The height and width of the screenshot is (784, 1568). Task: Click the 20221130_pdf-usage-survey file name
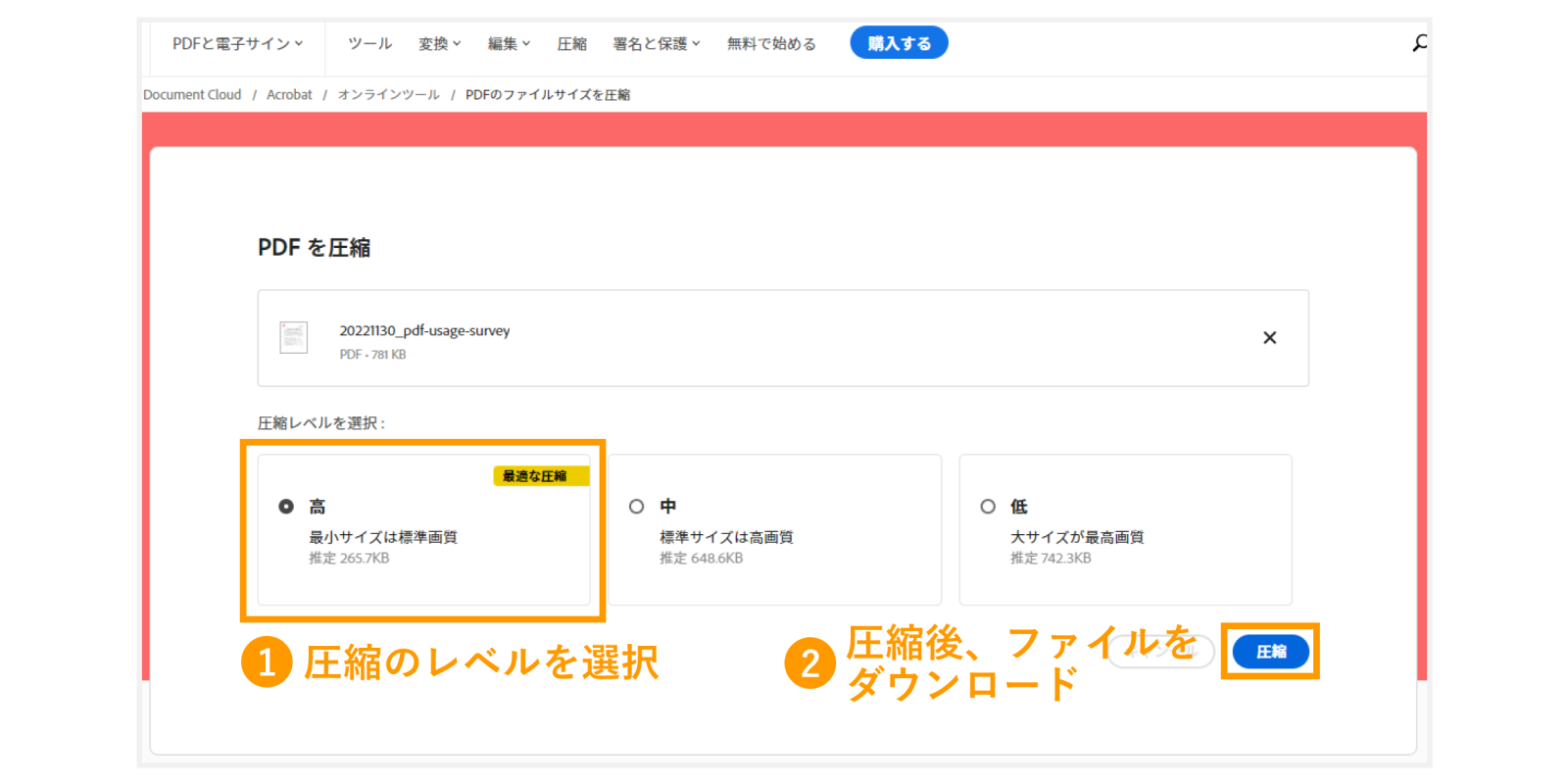click(424, 331)
